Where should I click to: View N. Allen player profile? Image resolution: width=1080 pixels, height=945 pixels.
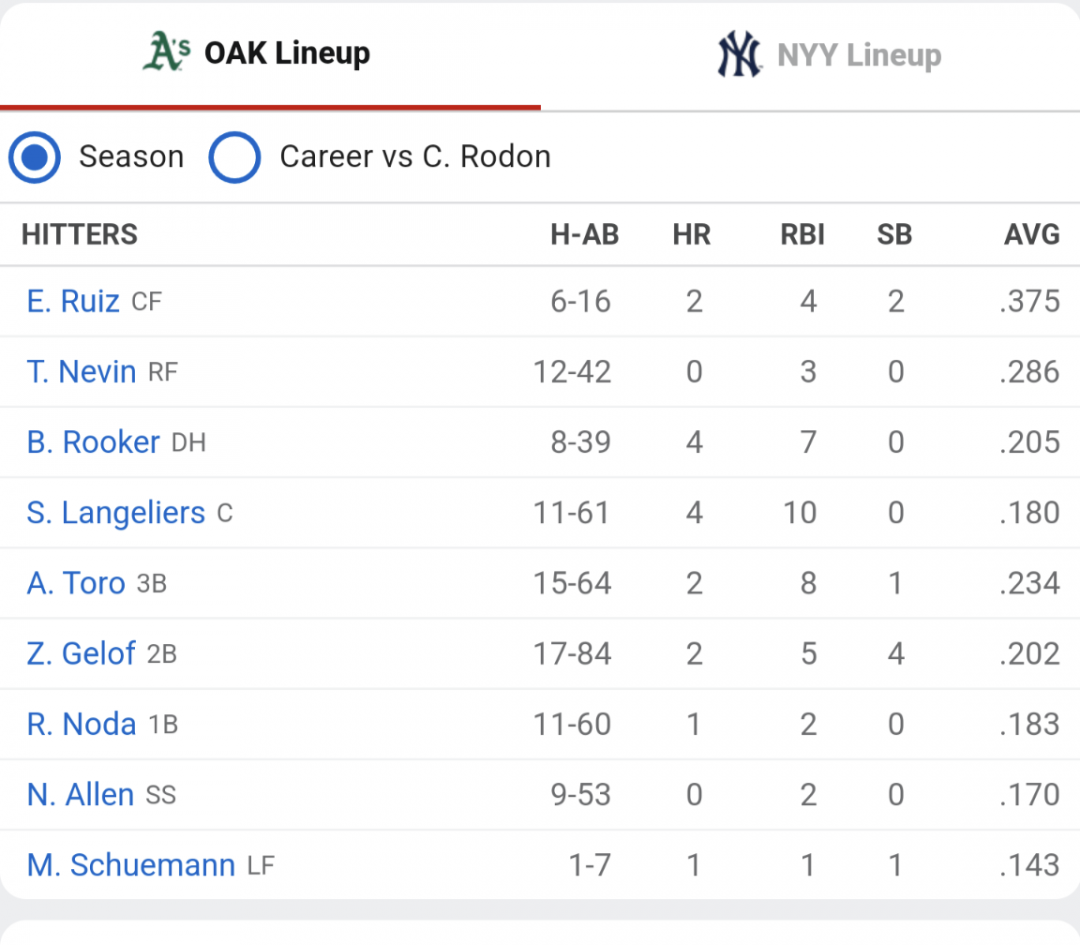pos(80,795)
